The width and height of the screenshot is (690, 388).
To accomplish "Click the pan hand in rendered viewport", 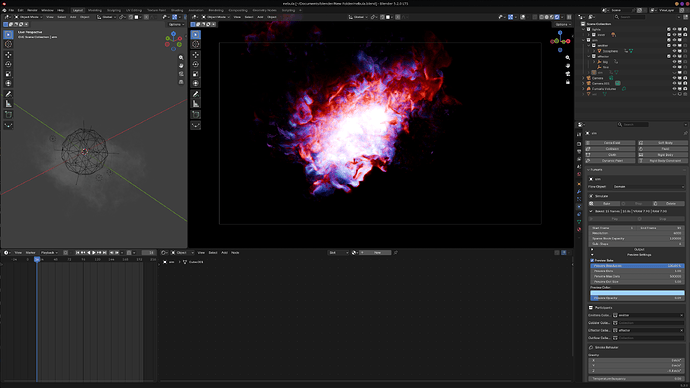I will [568, 66].
